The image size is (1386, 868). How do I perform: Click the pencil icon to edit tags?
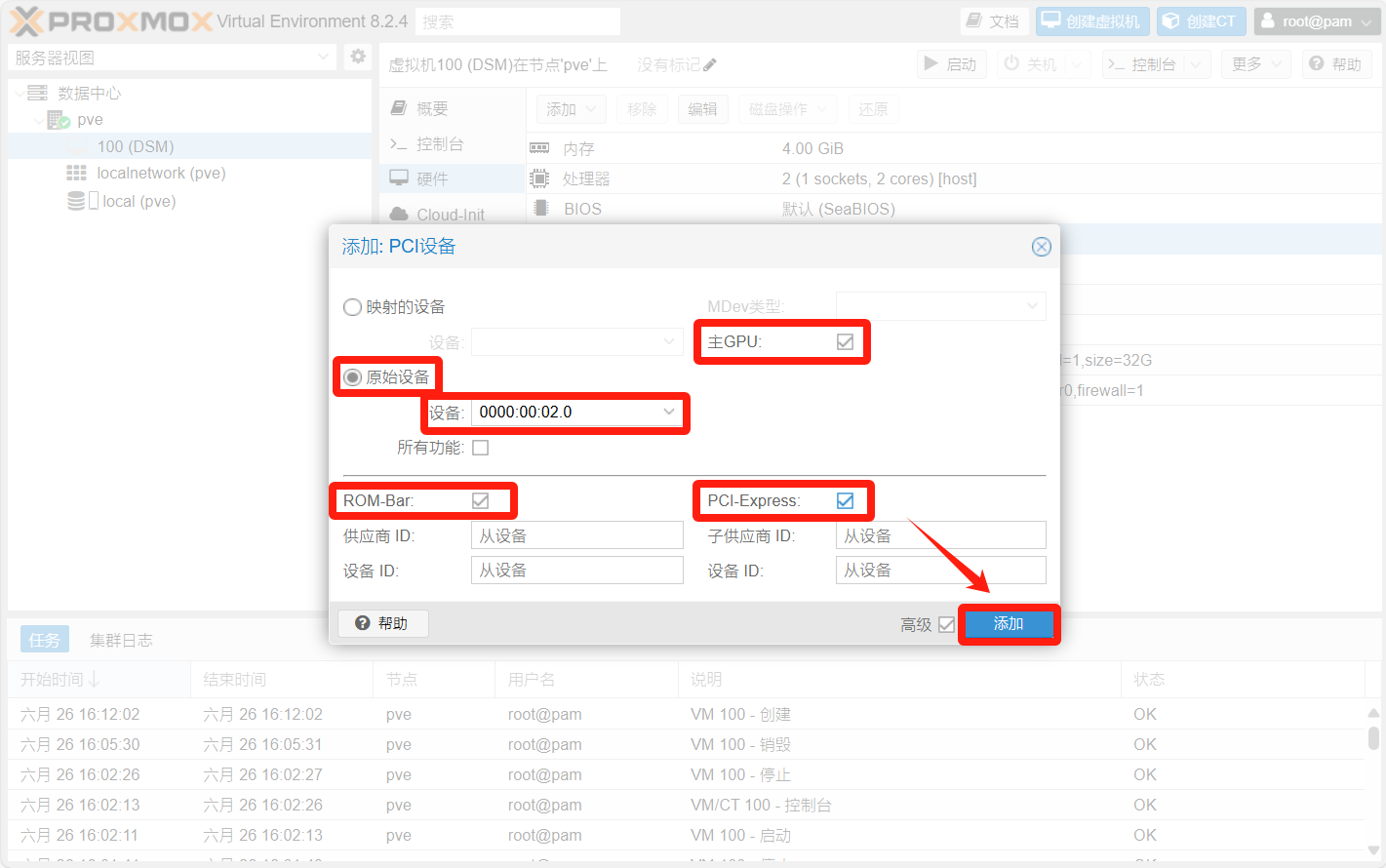[x=710, y=65]
